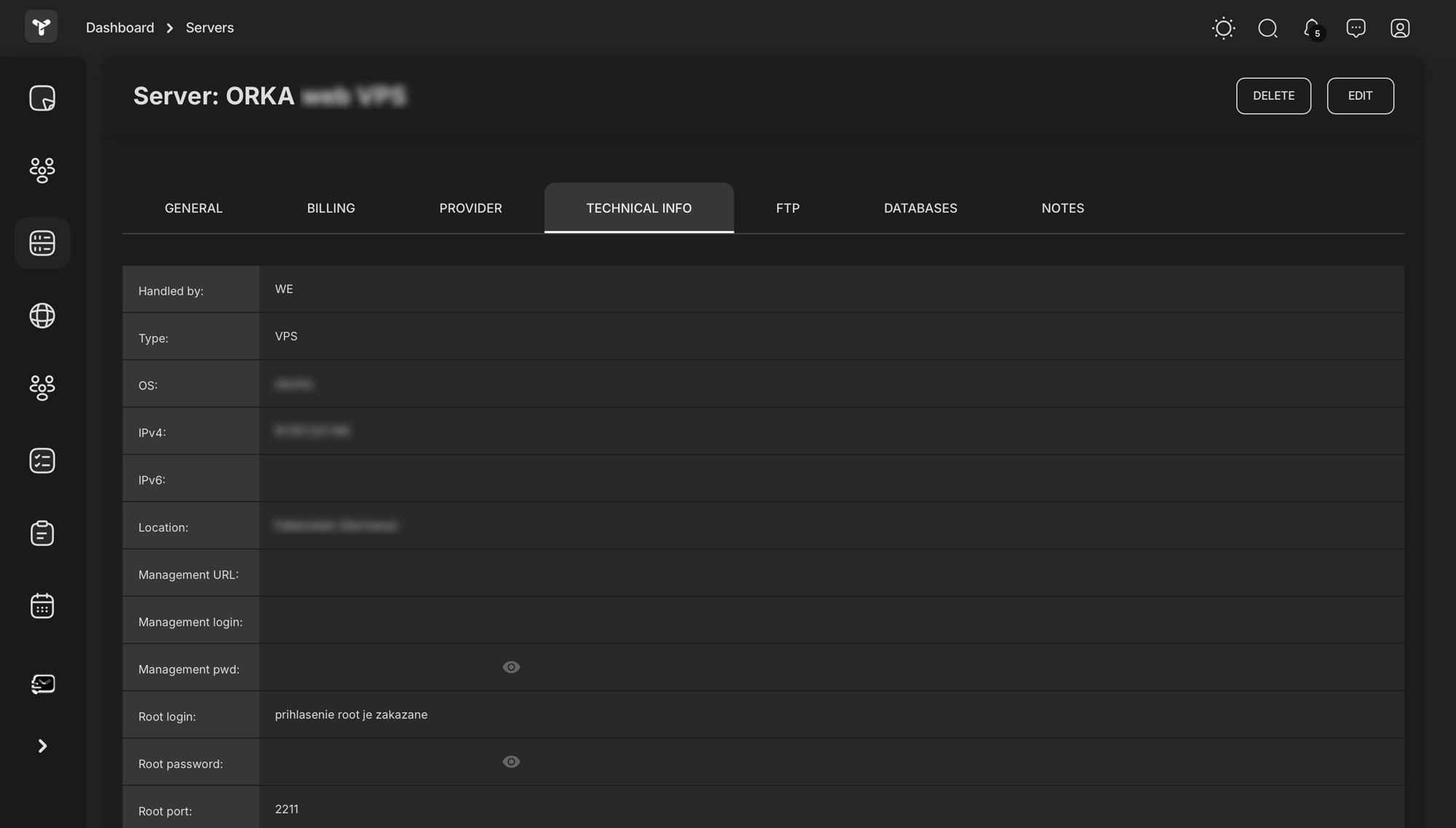Open the user profile icon

(x=1399, y=28)
